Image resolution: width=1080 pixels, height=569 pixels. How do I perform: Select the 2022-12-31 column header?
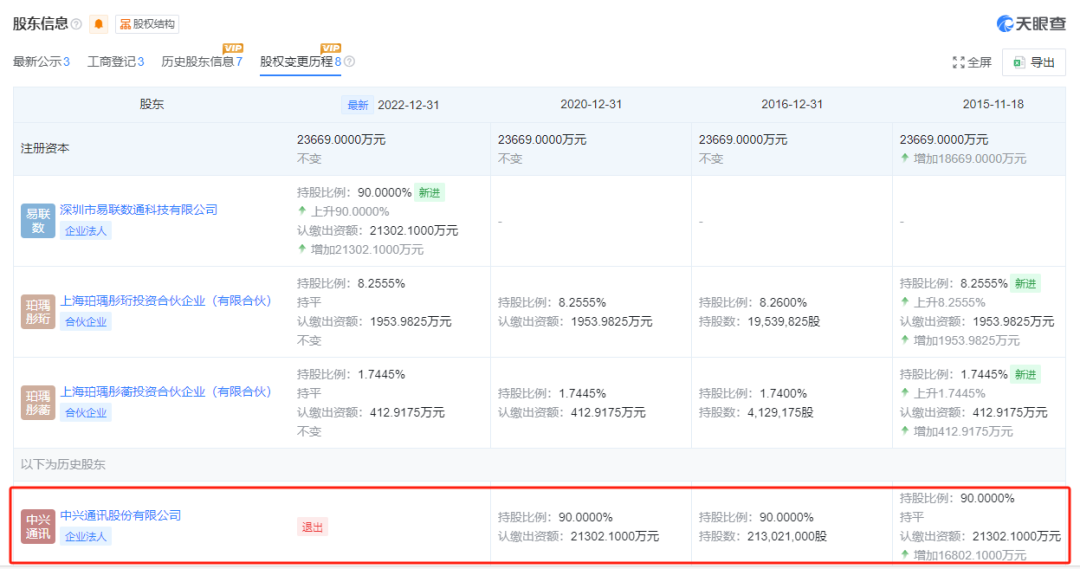[x=408, y=105]
